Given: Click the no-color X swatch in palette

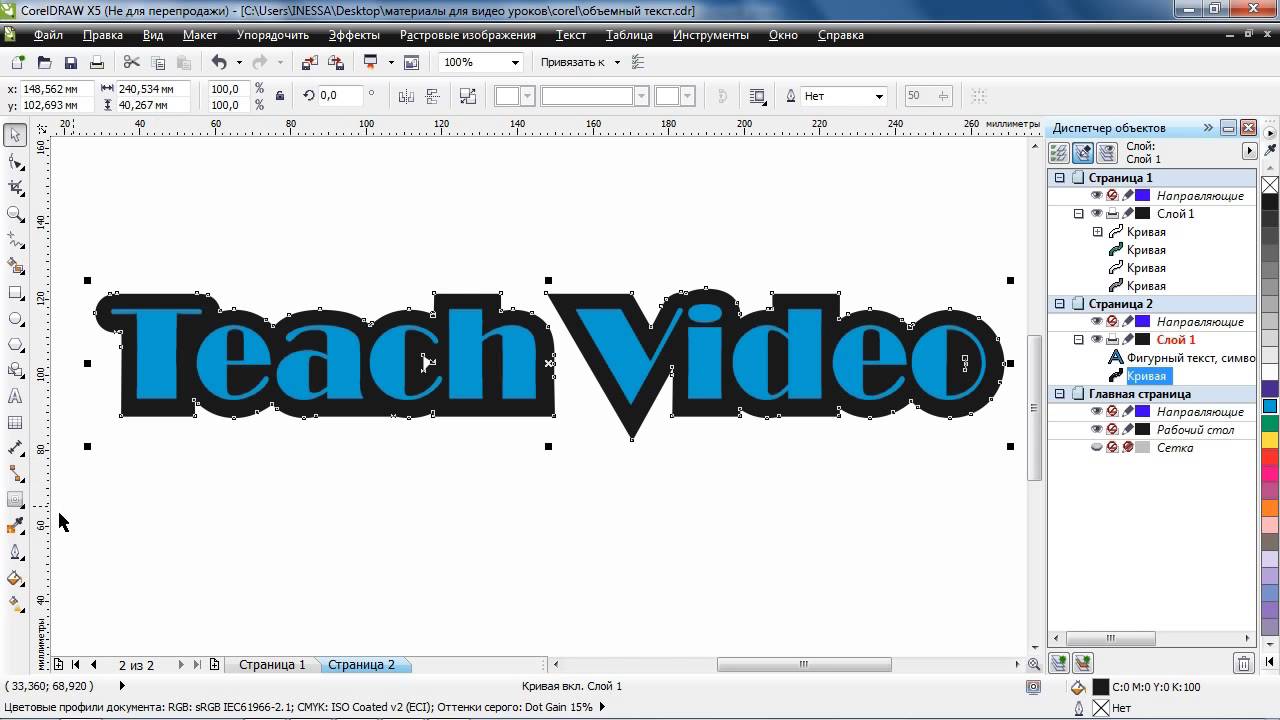Looking at the screenshot, I should click(1270, 185).
